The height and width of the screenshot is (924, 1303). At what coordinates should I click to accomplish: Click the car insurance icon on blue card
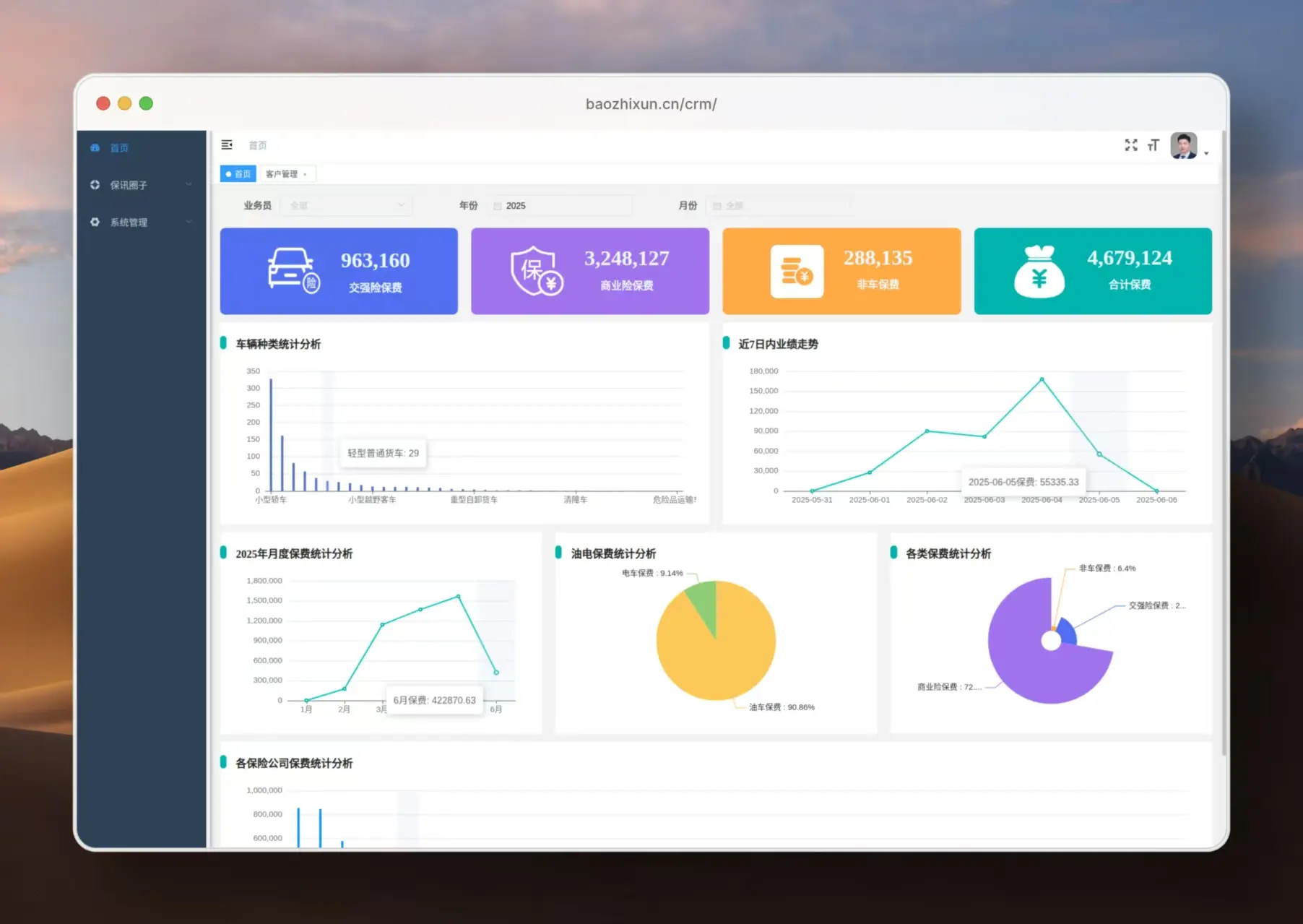[x=293, y=271]
